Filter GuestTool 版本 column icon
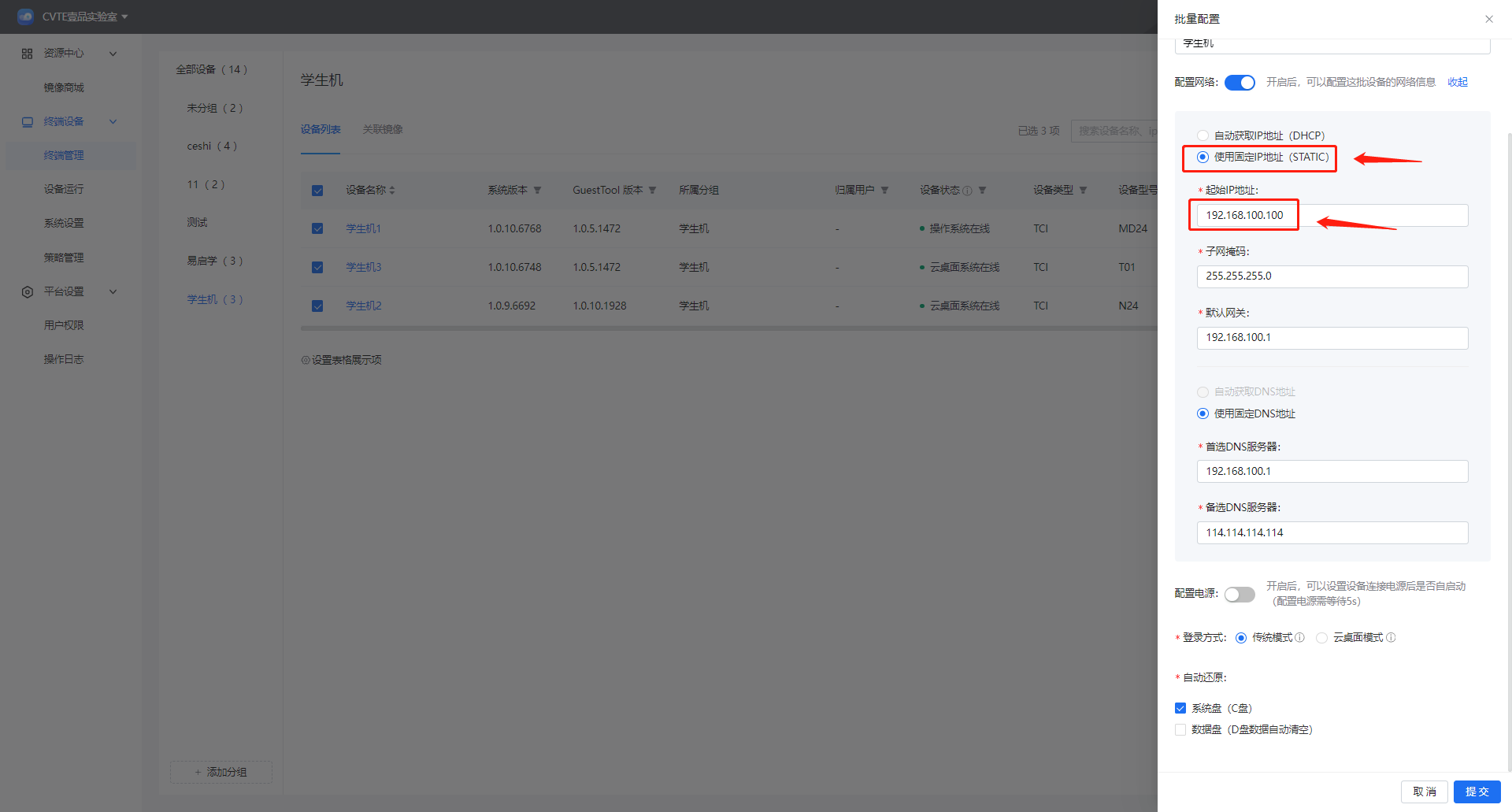Image resolution: width=1512 pixels, height=812 pixels. pyautogui.click(x=652, y=190)
